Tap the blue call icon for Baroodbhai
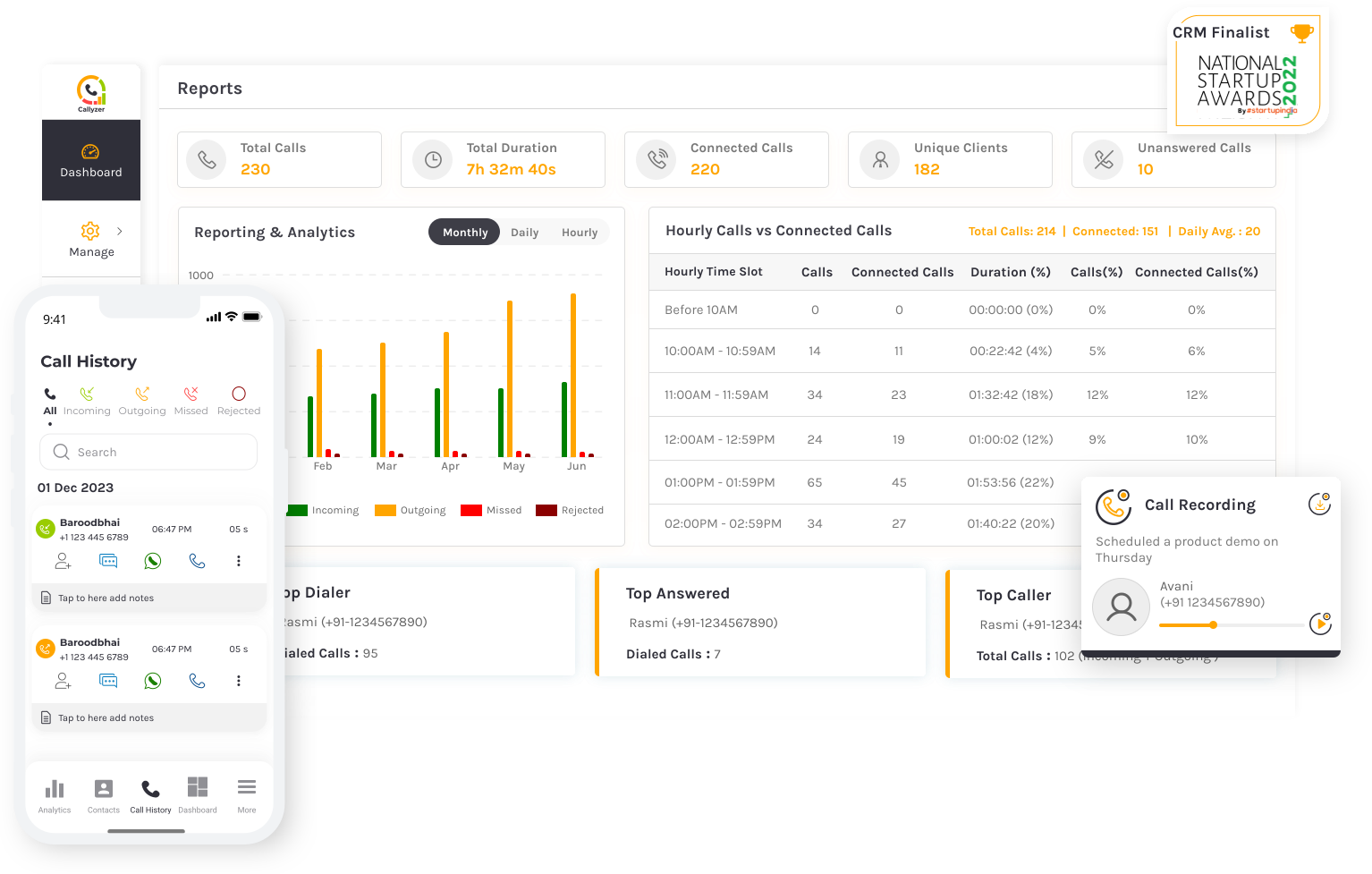Screen dimensions: 1372x874 [197, 561]
